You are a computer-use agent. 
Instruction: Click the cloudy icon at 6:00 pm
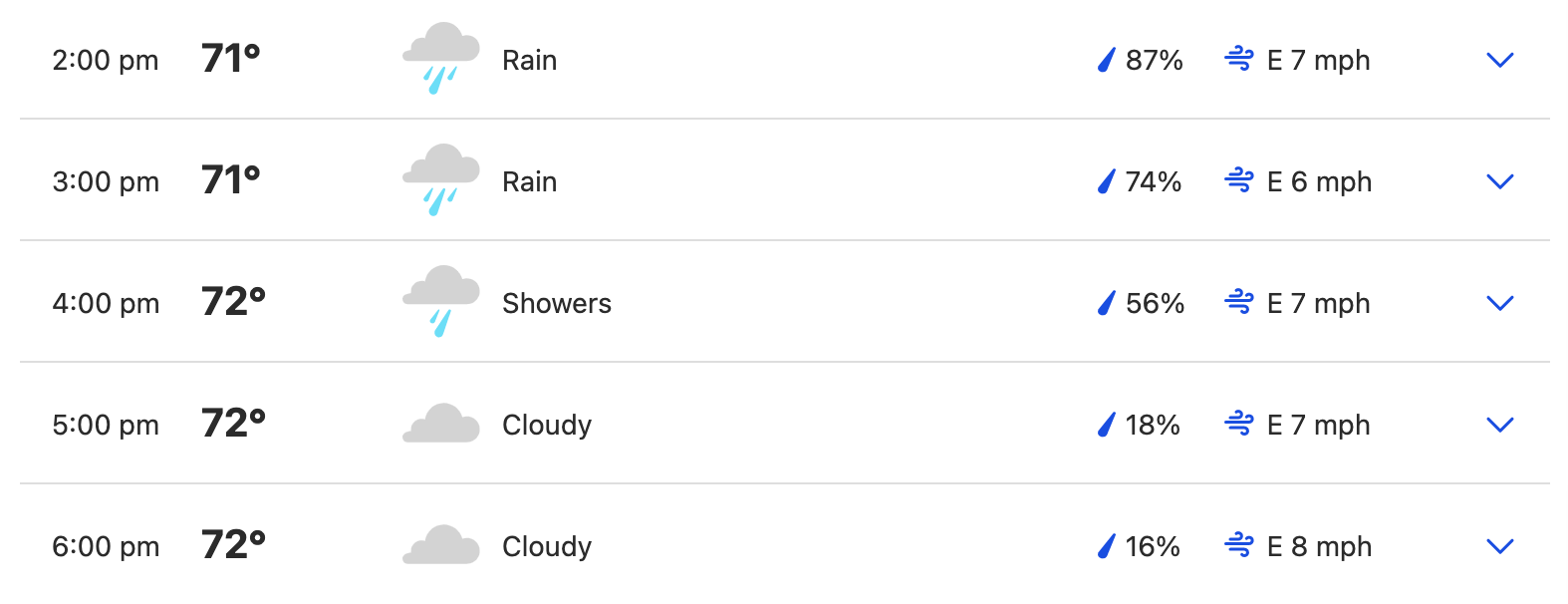(x=441, y=545)
